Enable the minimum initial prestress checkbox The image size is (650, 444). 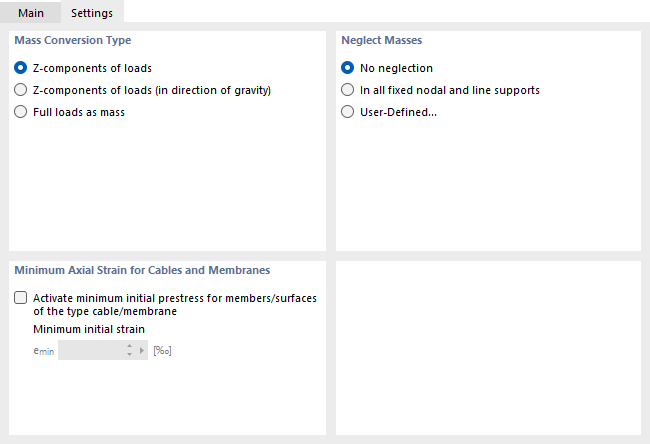21,298
